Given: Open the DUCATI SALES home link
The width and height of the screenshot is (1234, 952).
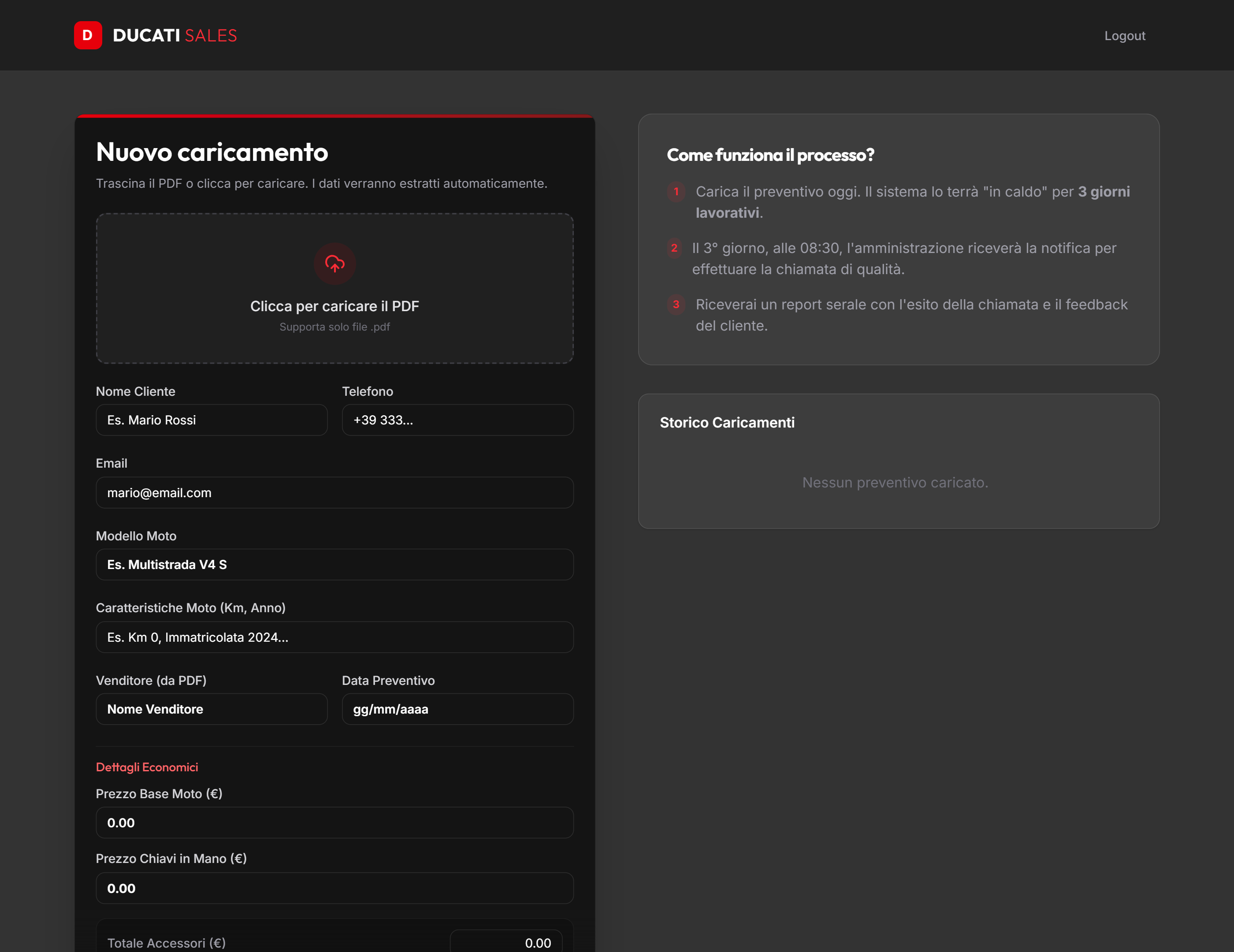Looking at the screenshot, I should pos(175,36).
